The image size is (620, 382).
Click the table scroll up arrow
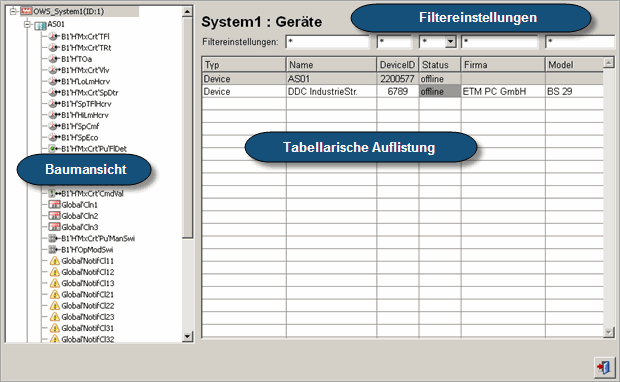pyautogui.click(x=609, y=62)
